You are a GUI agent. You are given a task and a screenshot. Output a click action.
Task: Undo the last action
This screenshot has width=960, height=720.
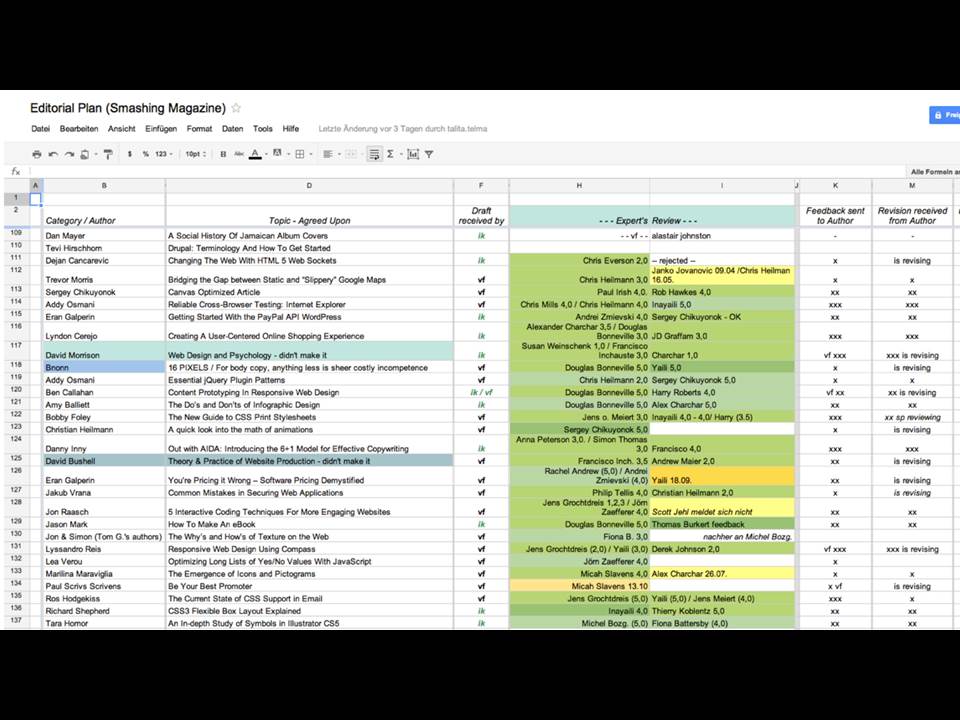click(x=53, y=154)
